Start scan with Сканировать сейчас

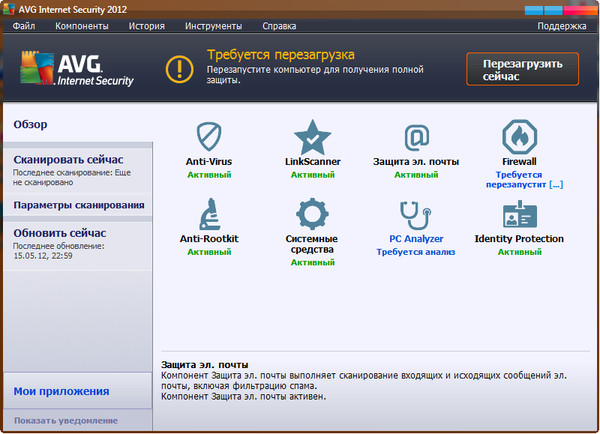[x=69, y=160]
